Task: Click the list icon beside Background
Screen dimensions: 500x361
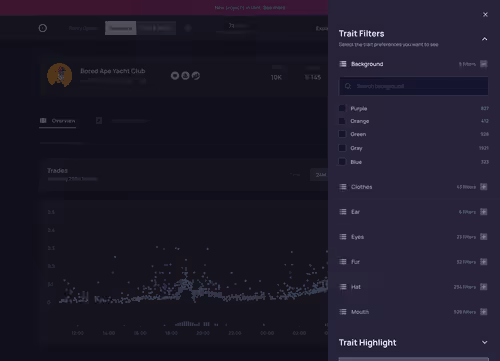Action: click(343, 64)
